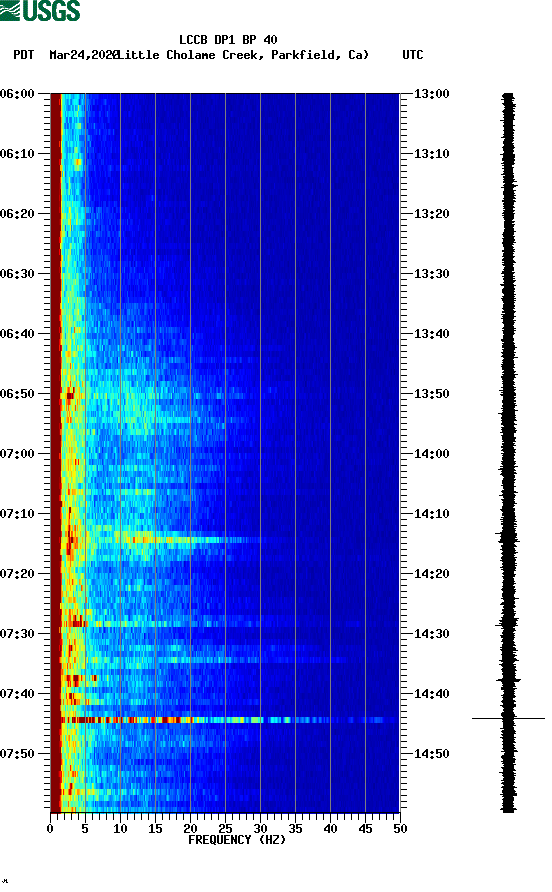The width and height of the screenshot is (552, 892).
Task: Click the 'PDT' timezone label
Action: [24, 55]
